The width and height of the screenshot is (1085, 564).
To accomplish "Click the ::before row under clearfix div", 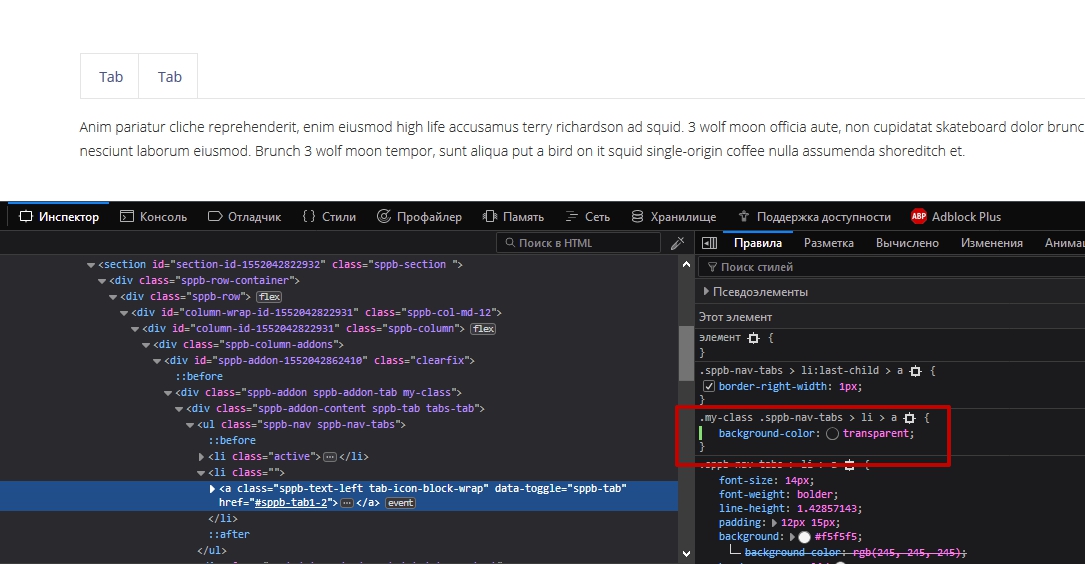I will [x=199, y=376].
